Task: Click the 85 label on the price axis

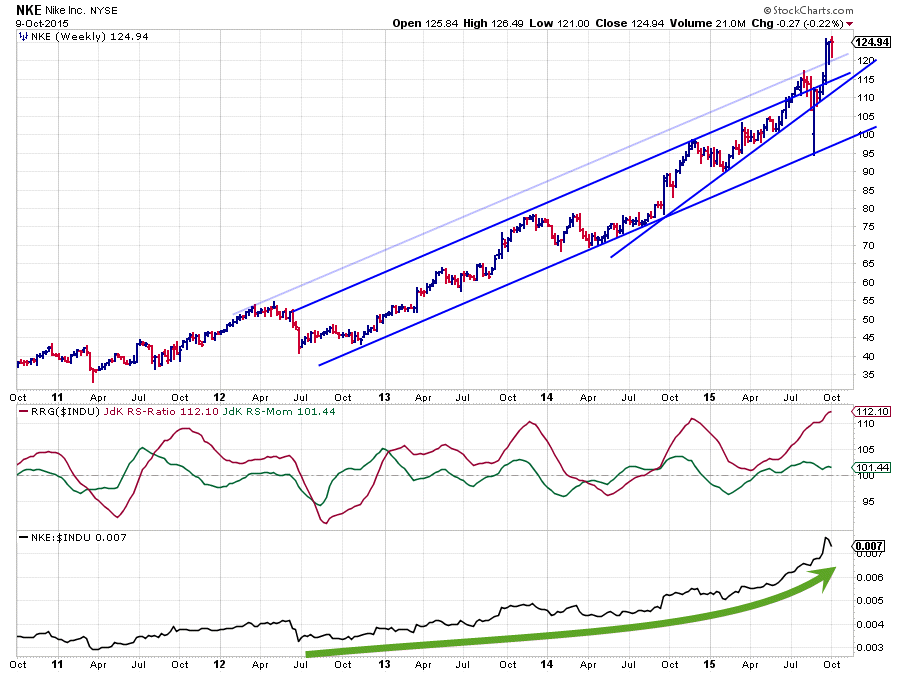Action: click(x=868, y=190)
